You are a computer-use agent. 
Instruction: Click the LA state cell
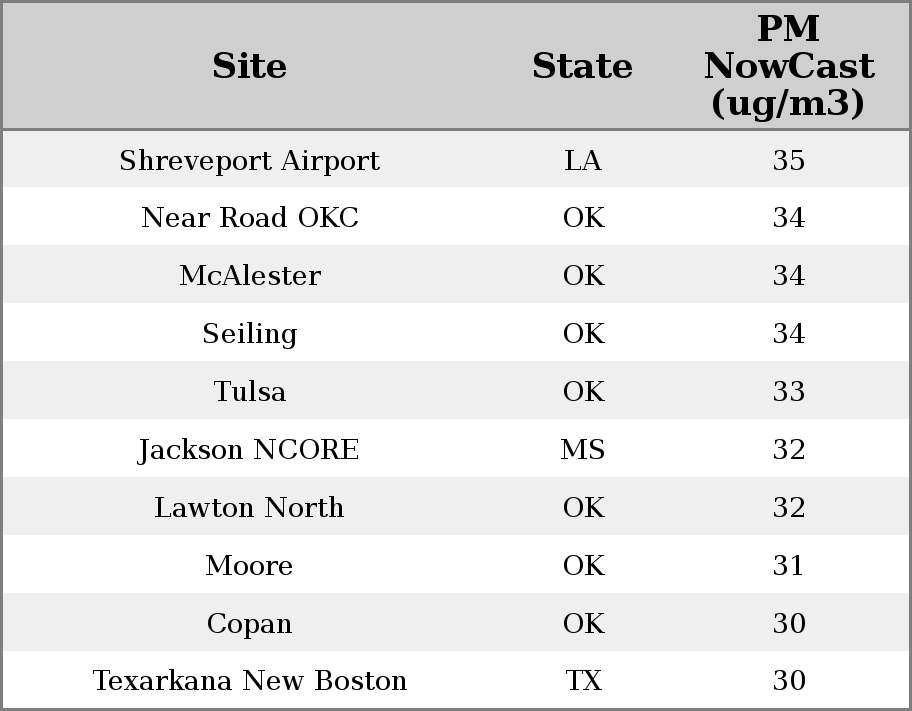click(x=582, y=160)
